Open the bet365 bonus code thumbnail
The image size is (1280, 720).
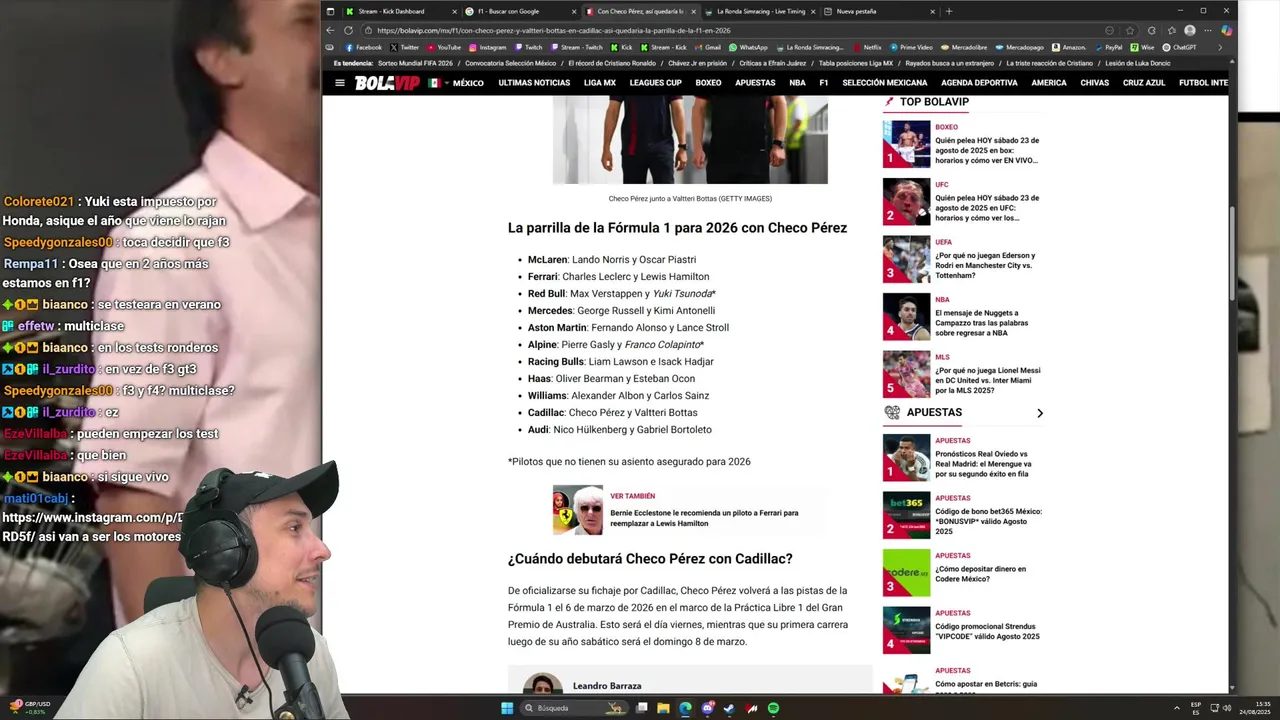click(x=906, y=515)
